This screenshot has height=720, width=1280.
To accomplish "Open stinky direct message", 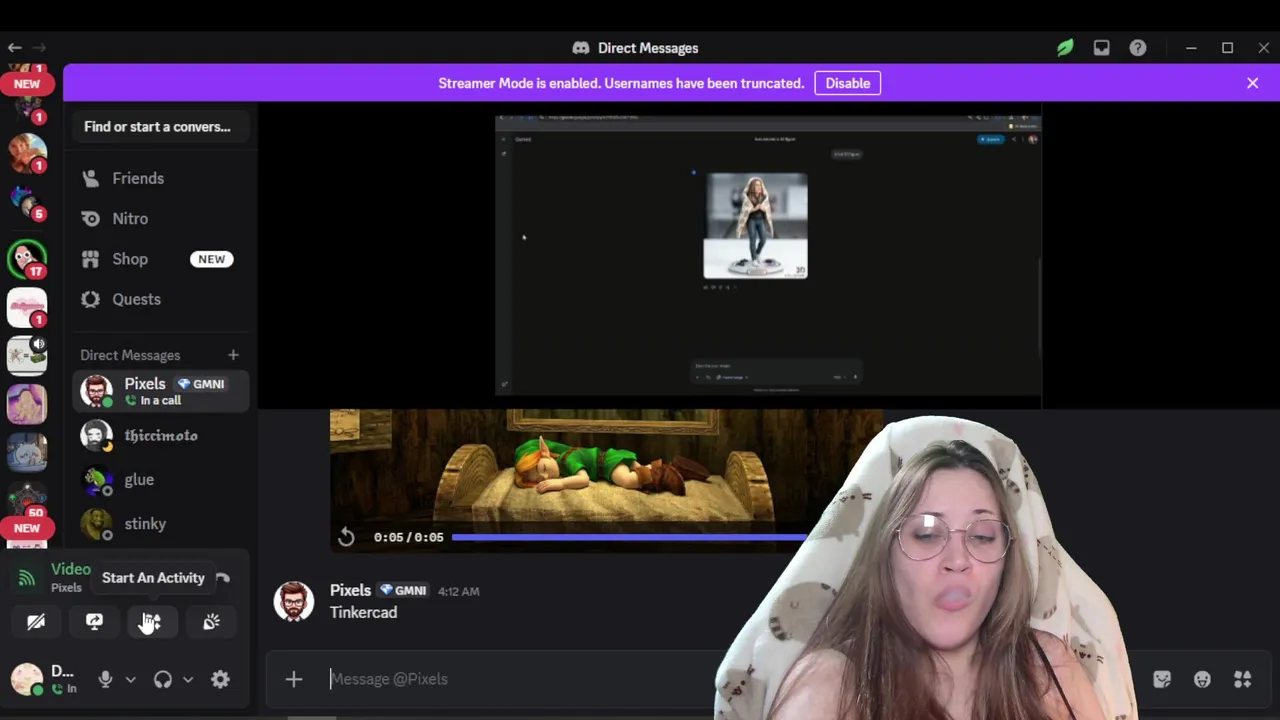I will (160, 523).
